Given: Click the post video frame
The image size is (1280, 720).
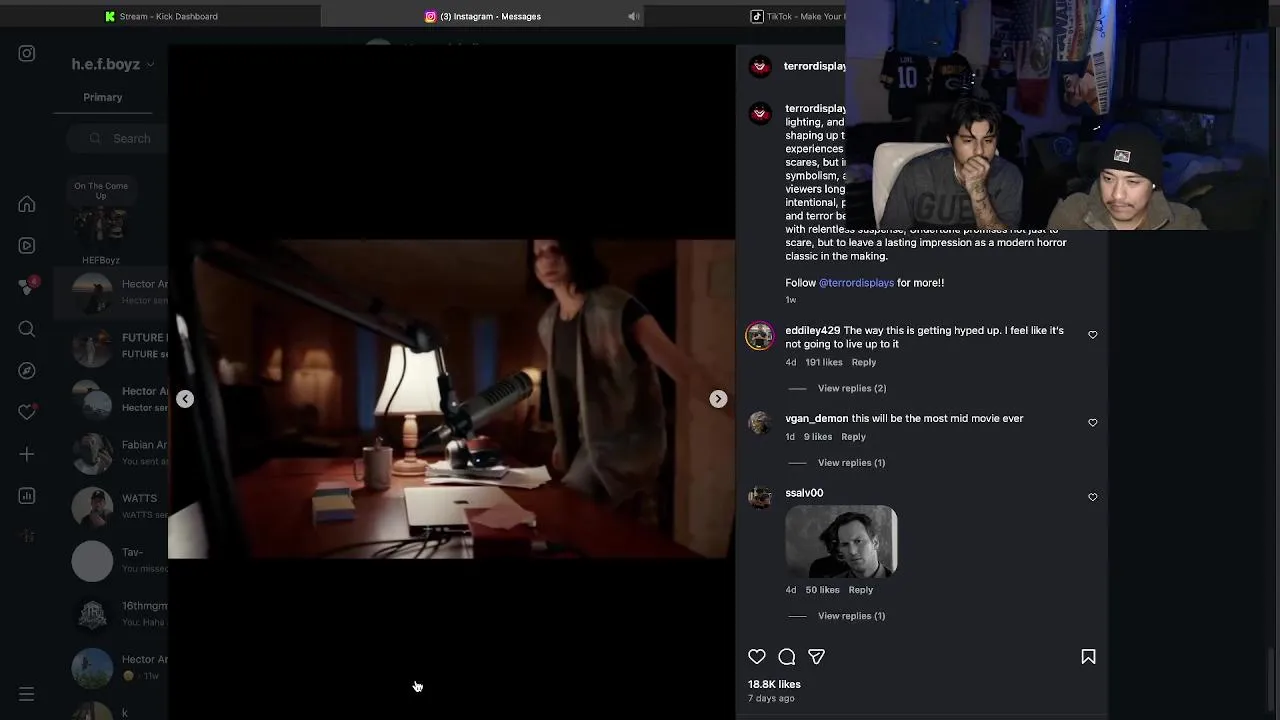Looking at the screenshot, I should coord(451,398).
